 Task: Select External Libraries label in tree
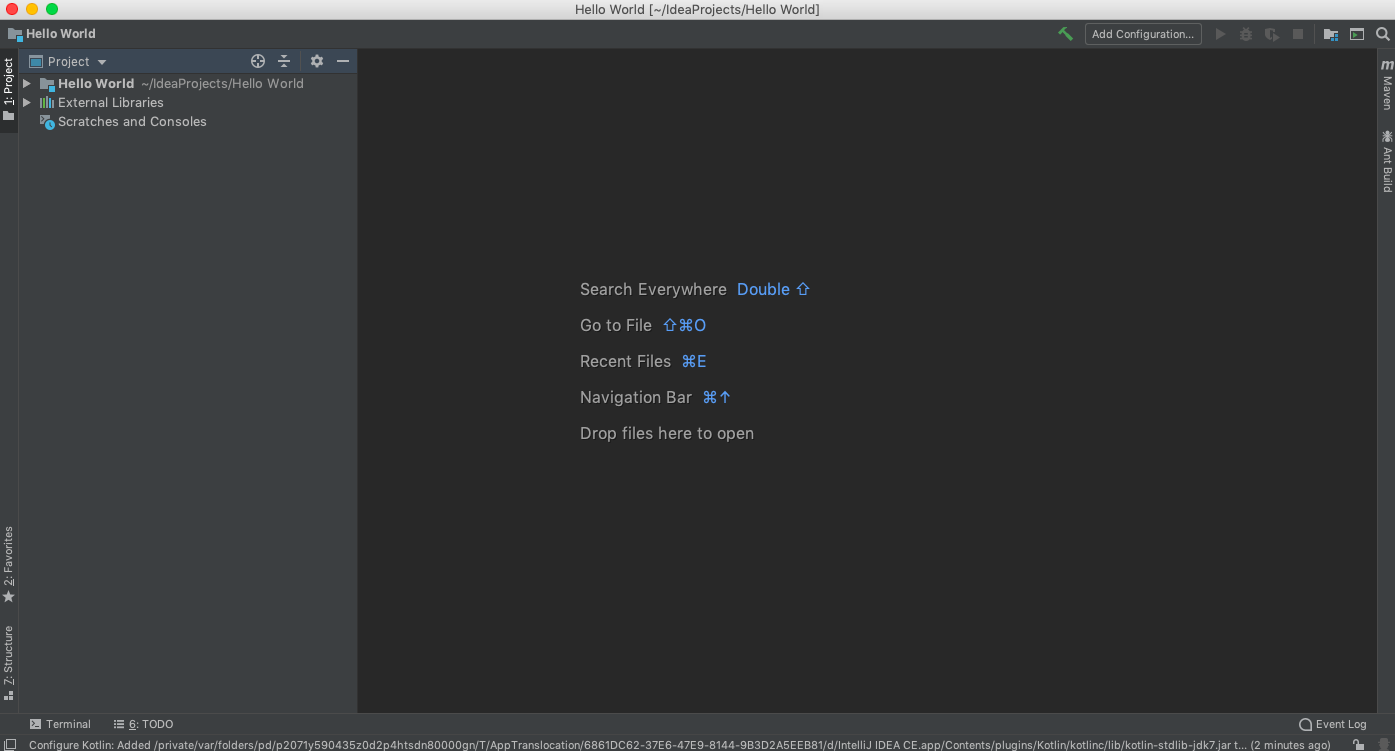point(111,103)
